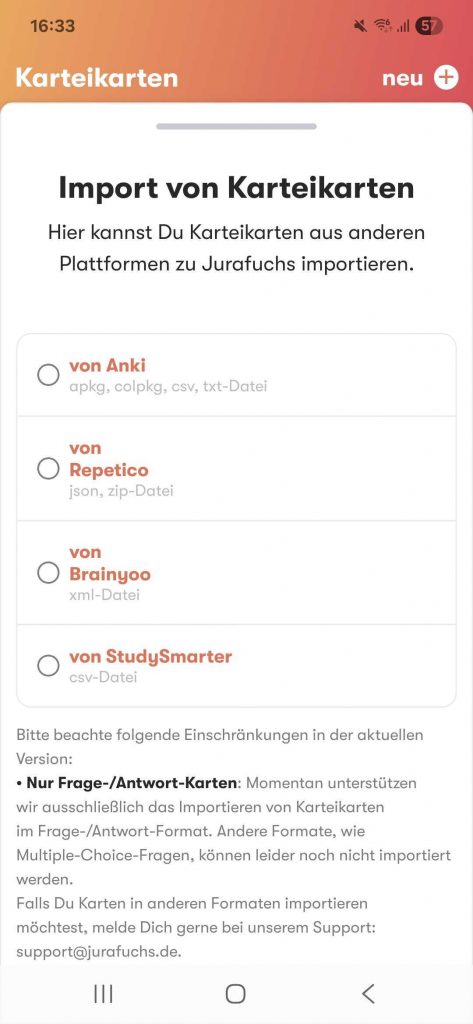Open Android recent apps navigation icon
This screenshot has height=1024, width=473.
(103, 993)
